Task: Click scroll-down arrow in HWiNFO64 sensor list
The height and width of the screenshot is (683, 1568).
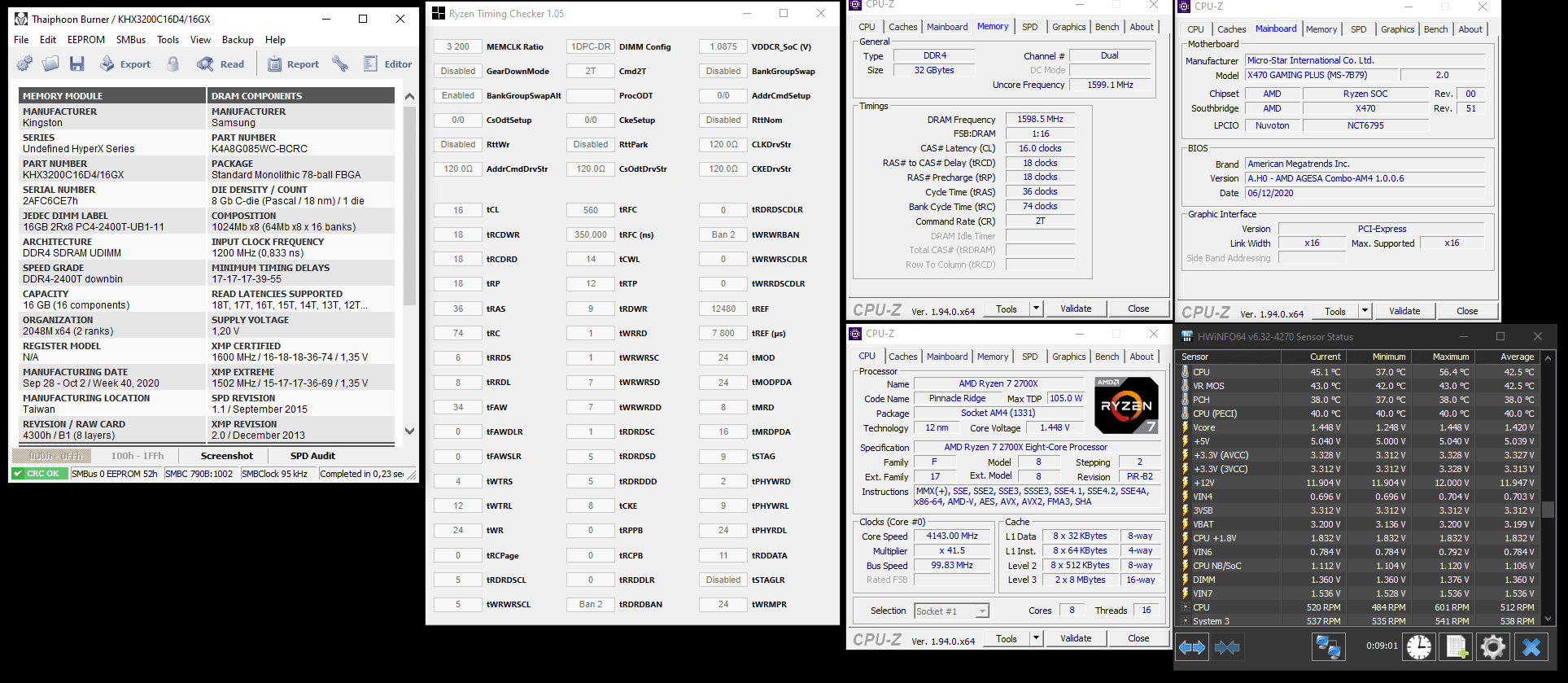Action: coord(1548,619)
